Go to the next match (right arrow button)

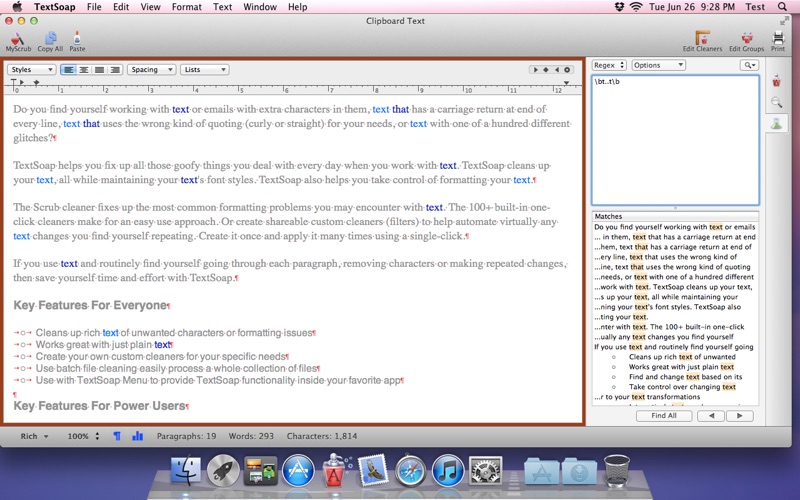(x=739, y=416)
